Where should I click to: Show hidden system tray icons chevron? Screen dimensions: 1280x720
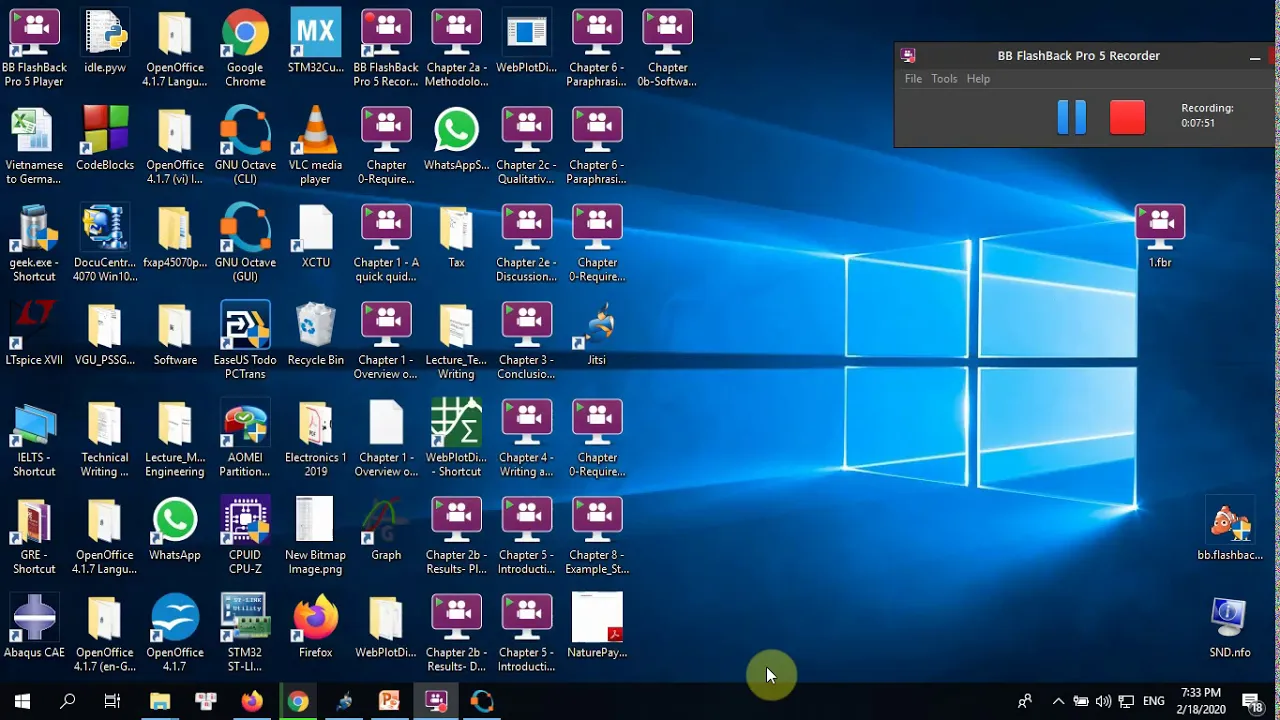1058,701
